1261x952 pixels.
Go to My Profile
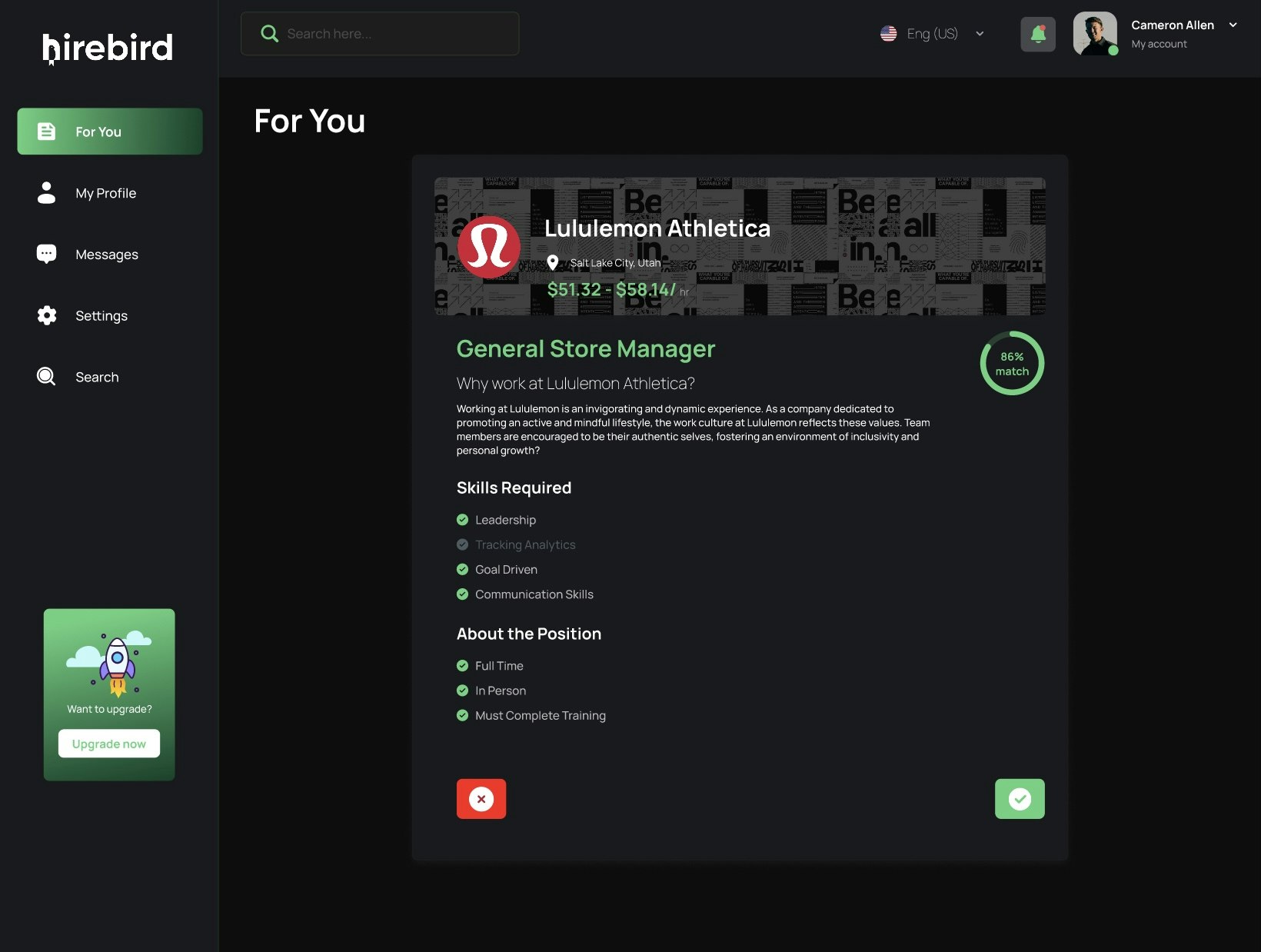pyautogui.click(x=106, y=193)
